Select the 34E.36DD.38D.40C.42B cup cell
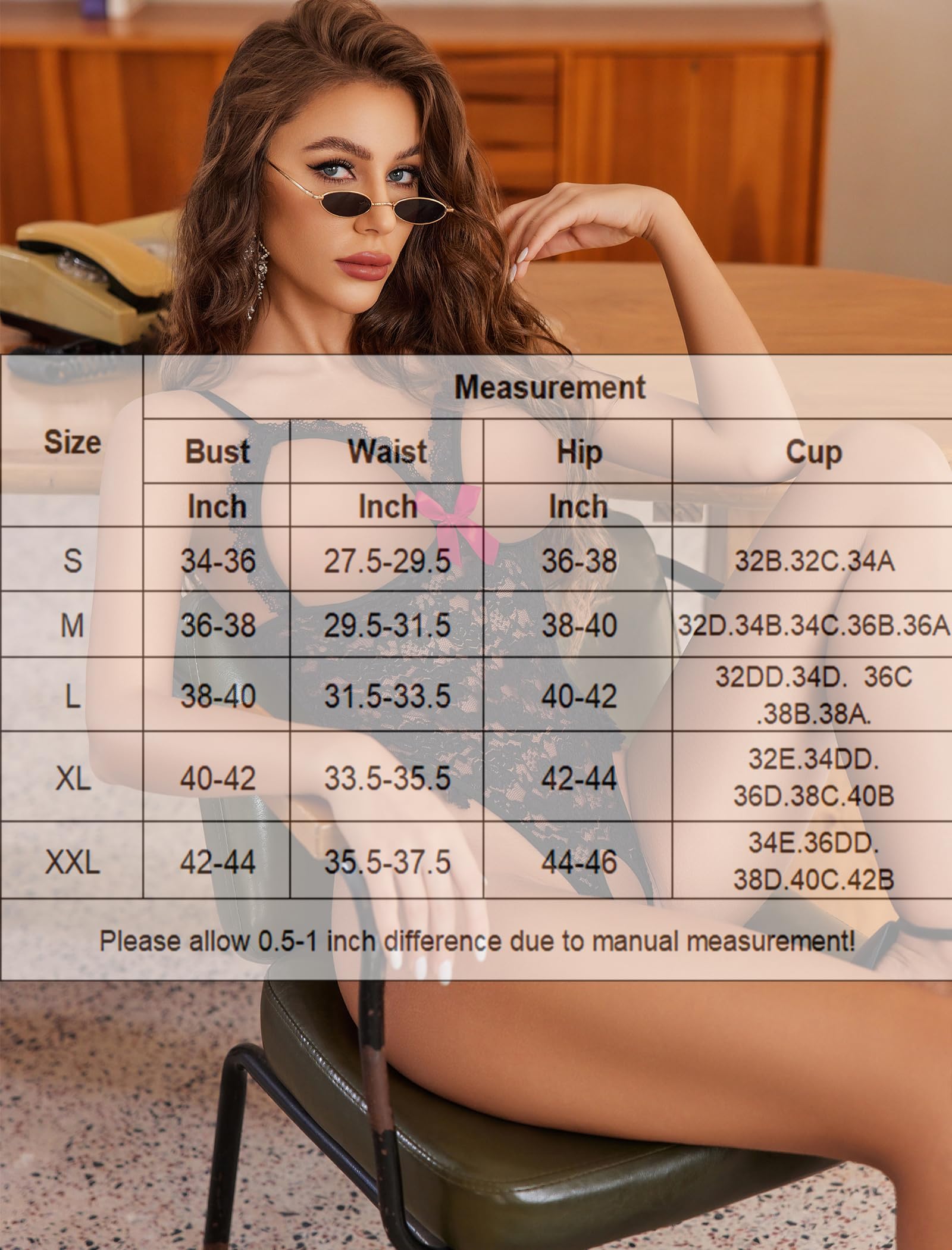 click(x=813, y=861)
